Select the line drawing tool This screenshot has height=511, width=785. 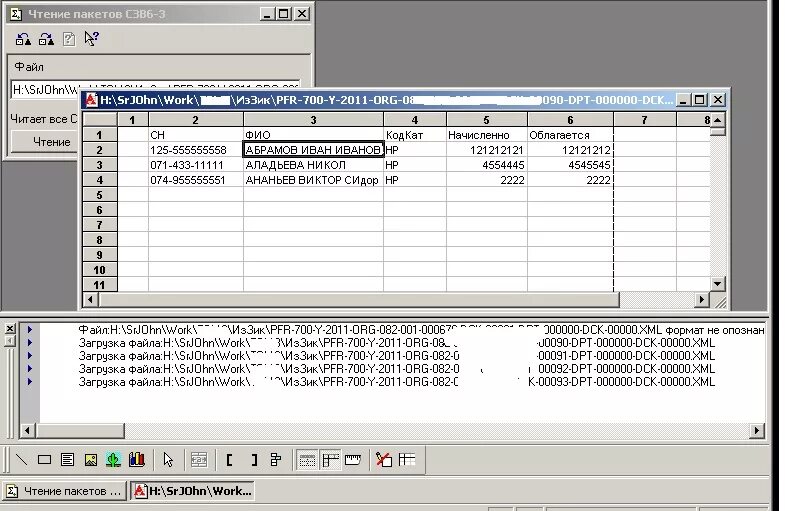[x=22, y=459]
